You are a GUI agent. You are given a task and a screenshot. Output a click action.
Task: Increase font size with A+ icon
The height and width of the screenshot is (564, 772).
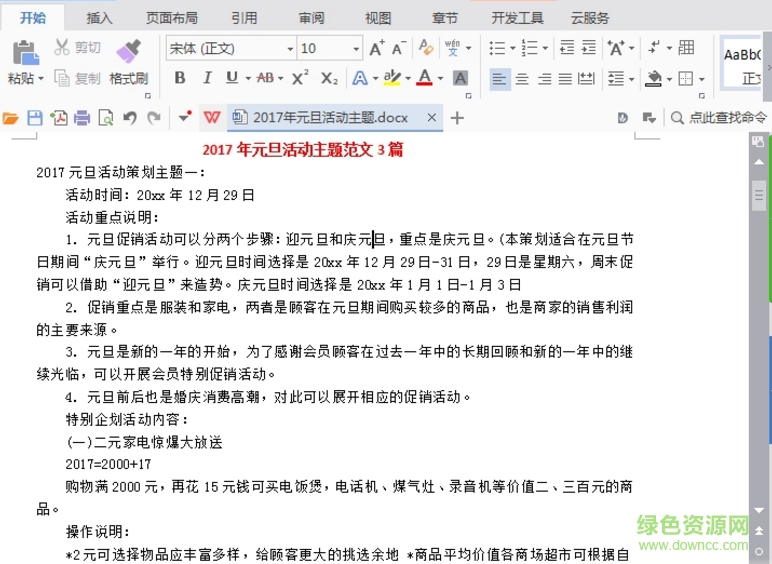(377, 48)
